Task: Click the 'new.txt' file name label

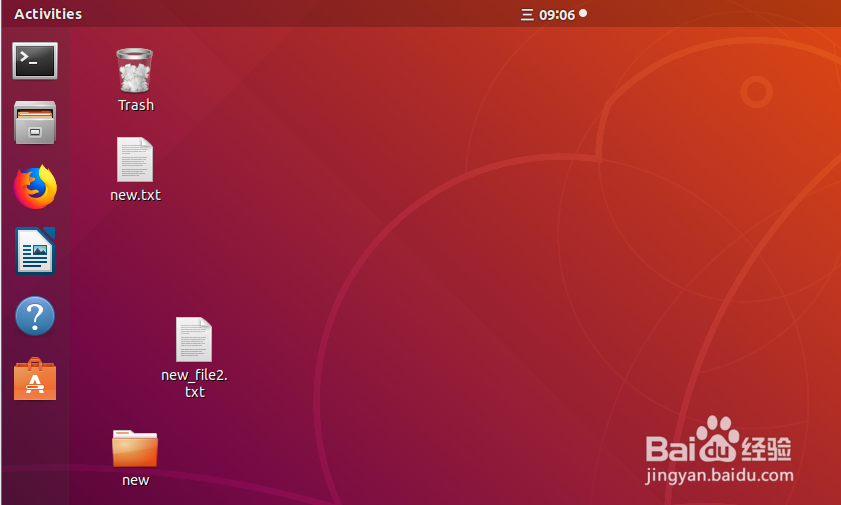Action: click(135, 195)
